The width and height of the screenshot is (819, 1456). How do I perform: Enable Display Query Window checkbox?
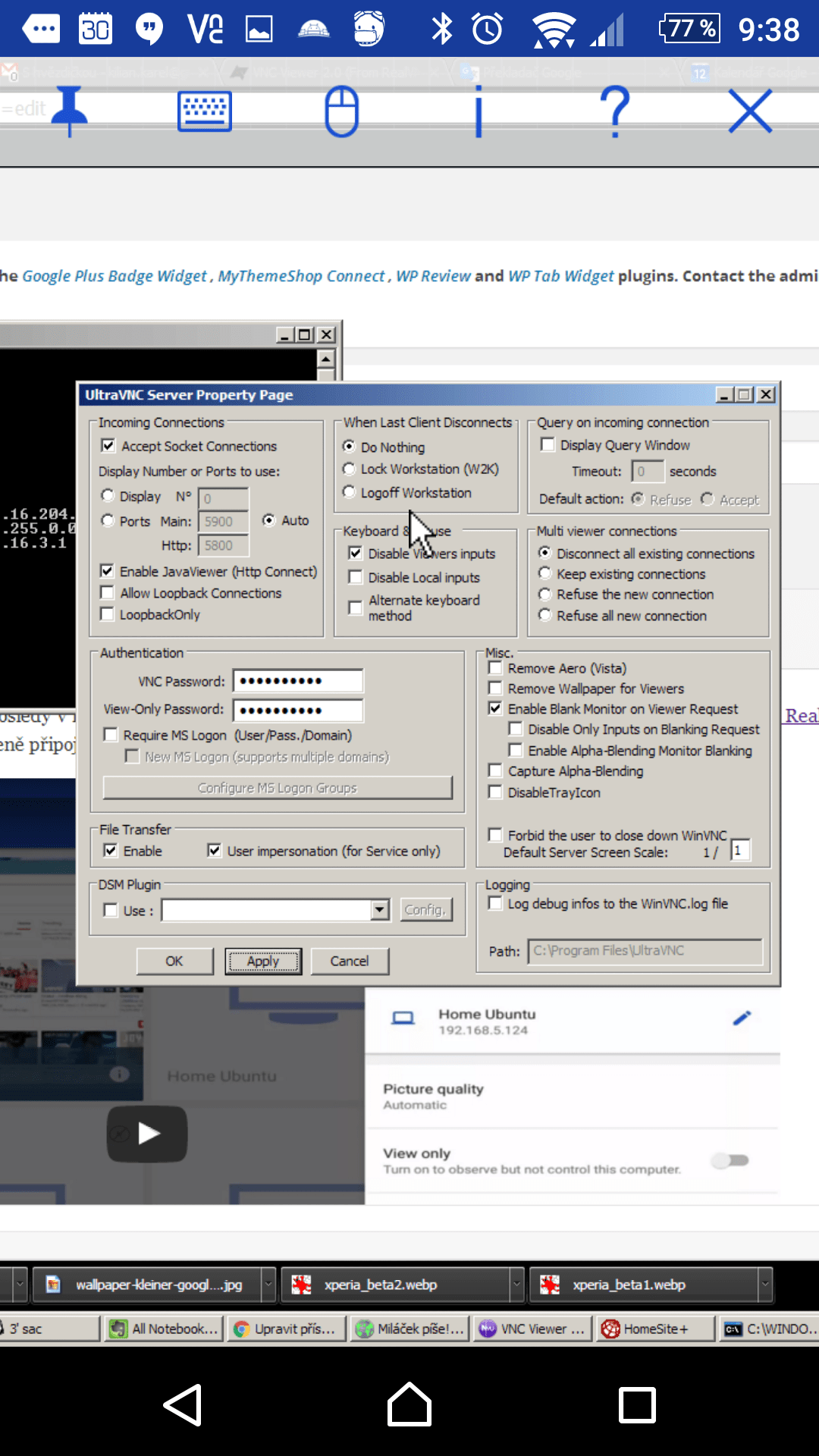[548, 444]
